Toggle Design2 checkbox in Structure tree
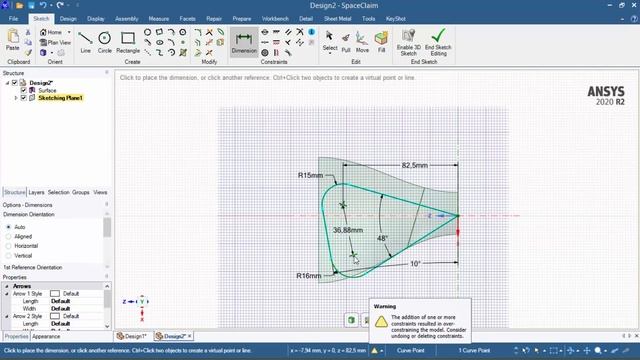This screenshot has width=640, height=360. [x=15, y=83]
